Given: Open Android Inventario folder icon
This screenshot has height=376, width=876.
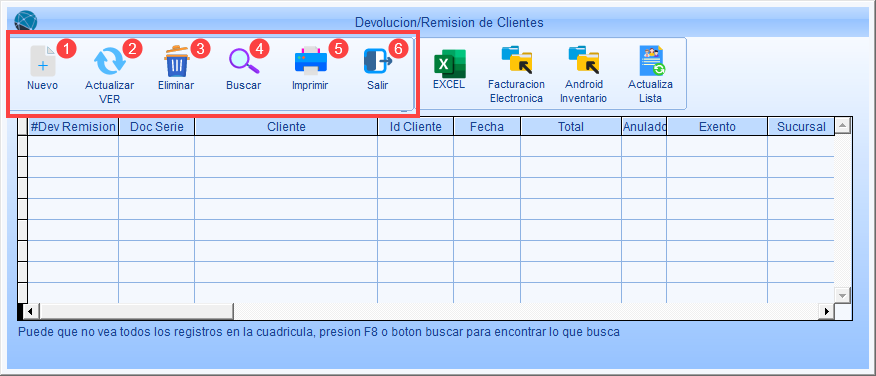Looking at the screenshot, I should pos(583,60).
